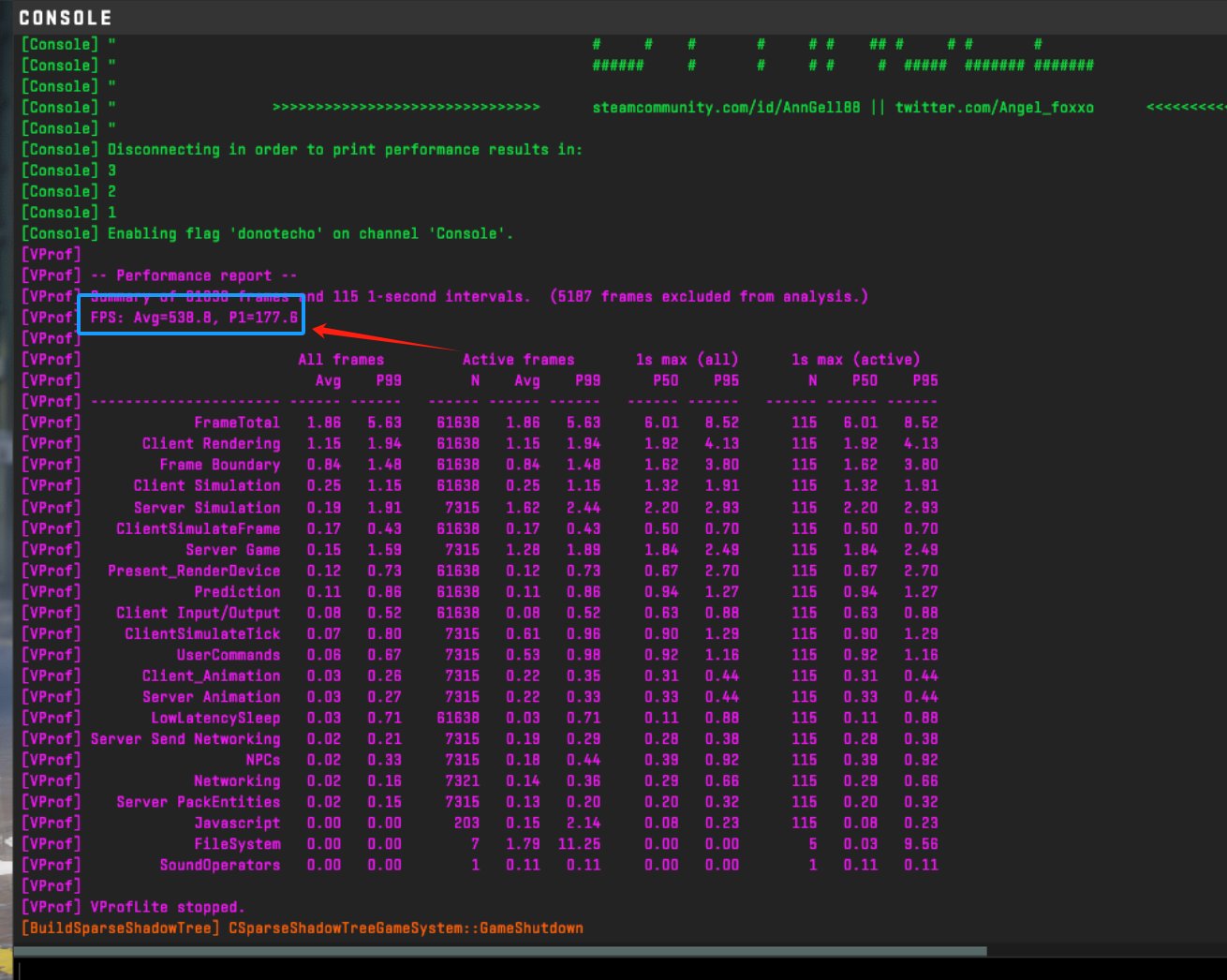This screenshot has width=1227, height=980.
Task: Select the Javascript row label
Action: click(237, 823)
